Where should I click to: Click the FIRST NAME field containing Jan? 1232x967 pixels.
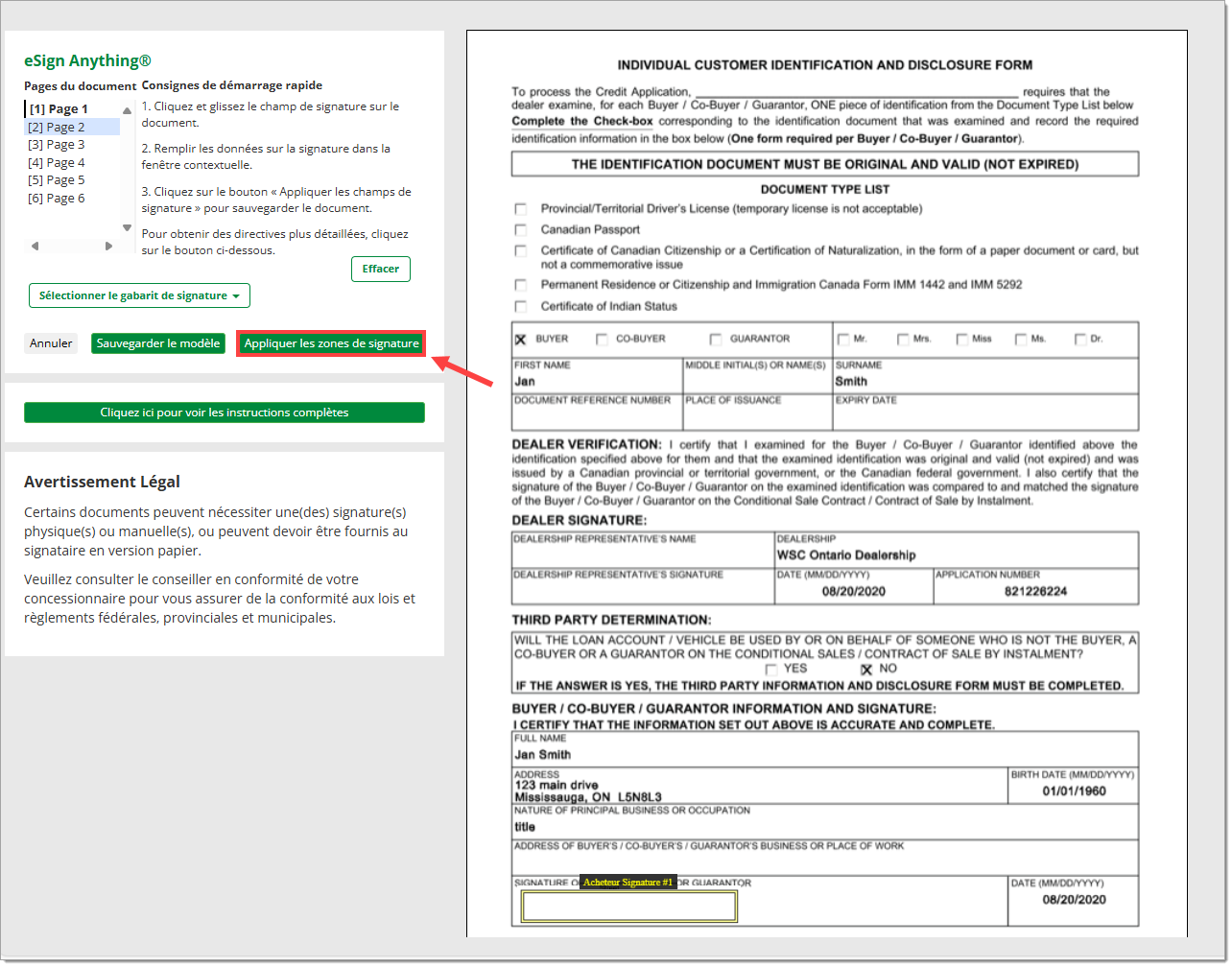598,376
